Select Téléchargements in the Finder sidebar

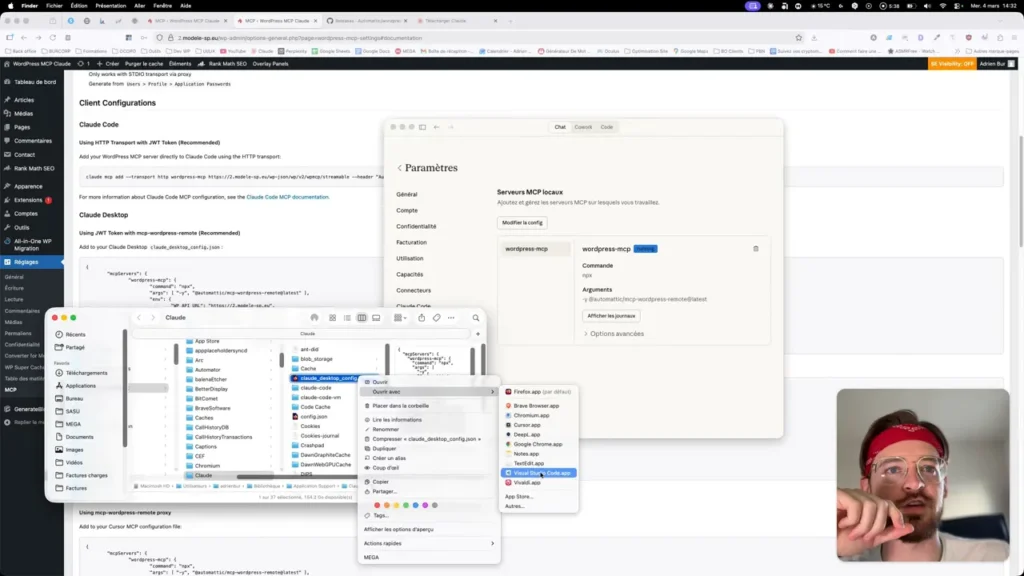pos(86,373)
